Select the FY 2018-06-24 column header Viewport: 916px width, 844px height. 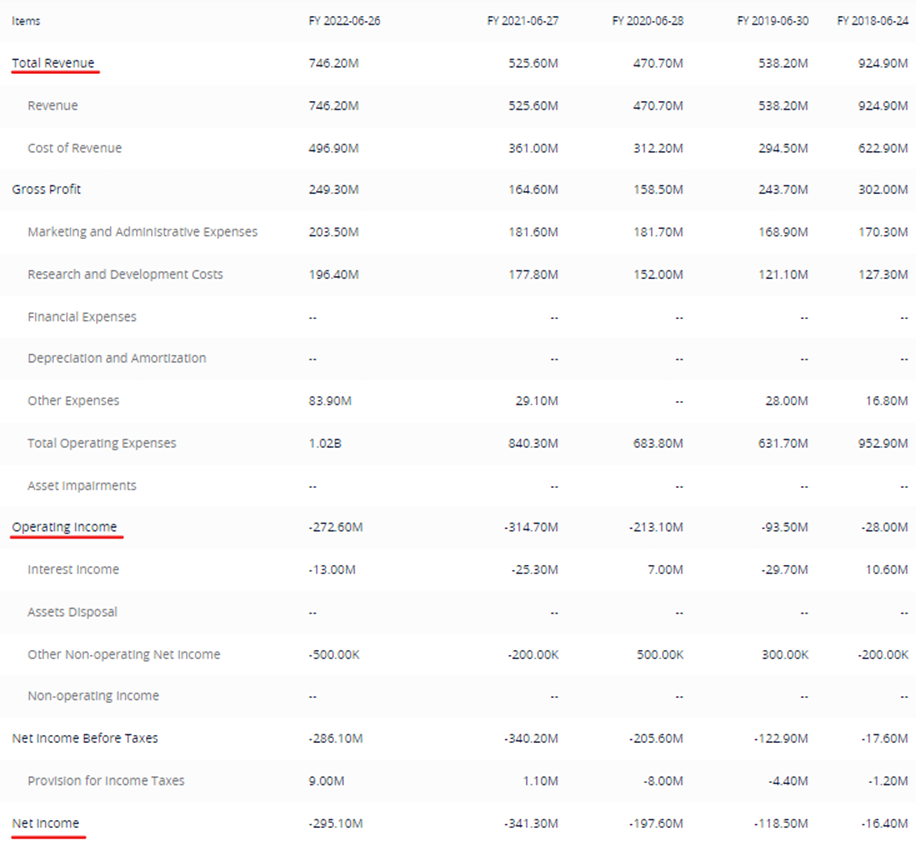(873, 21)
